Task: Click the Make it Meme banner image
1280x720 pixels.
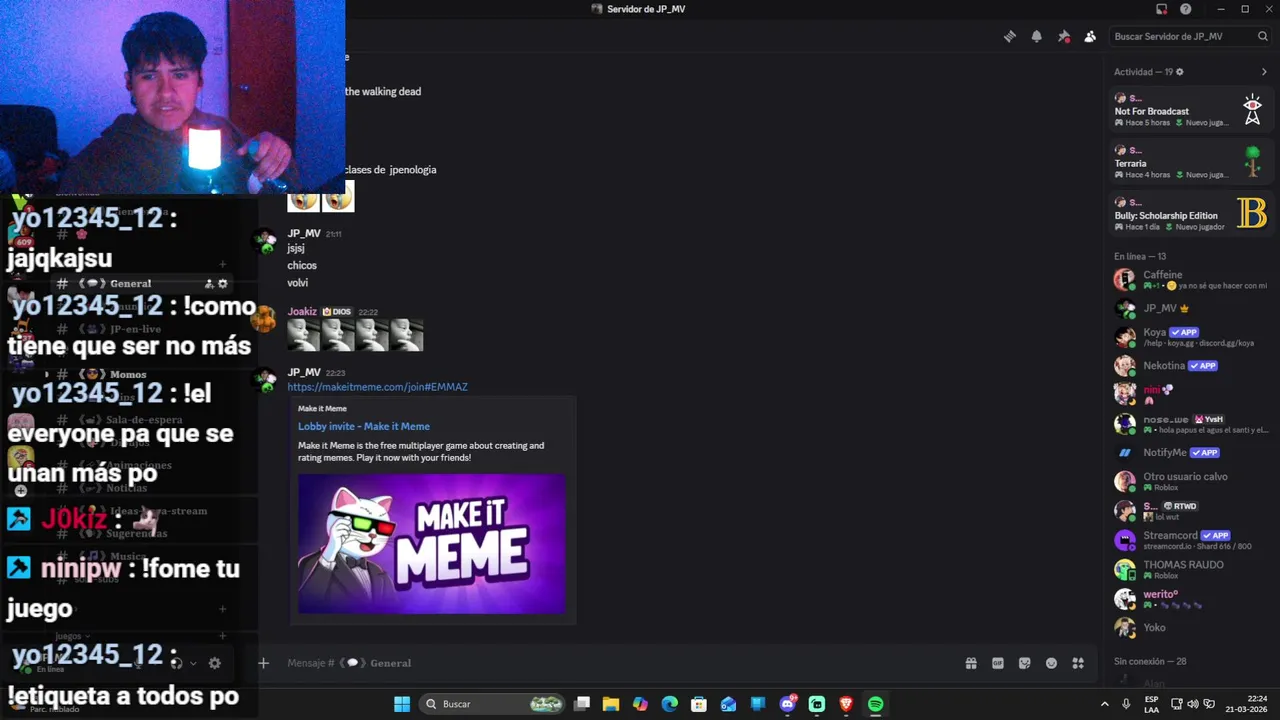Action: point(432,543)
